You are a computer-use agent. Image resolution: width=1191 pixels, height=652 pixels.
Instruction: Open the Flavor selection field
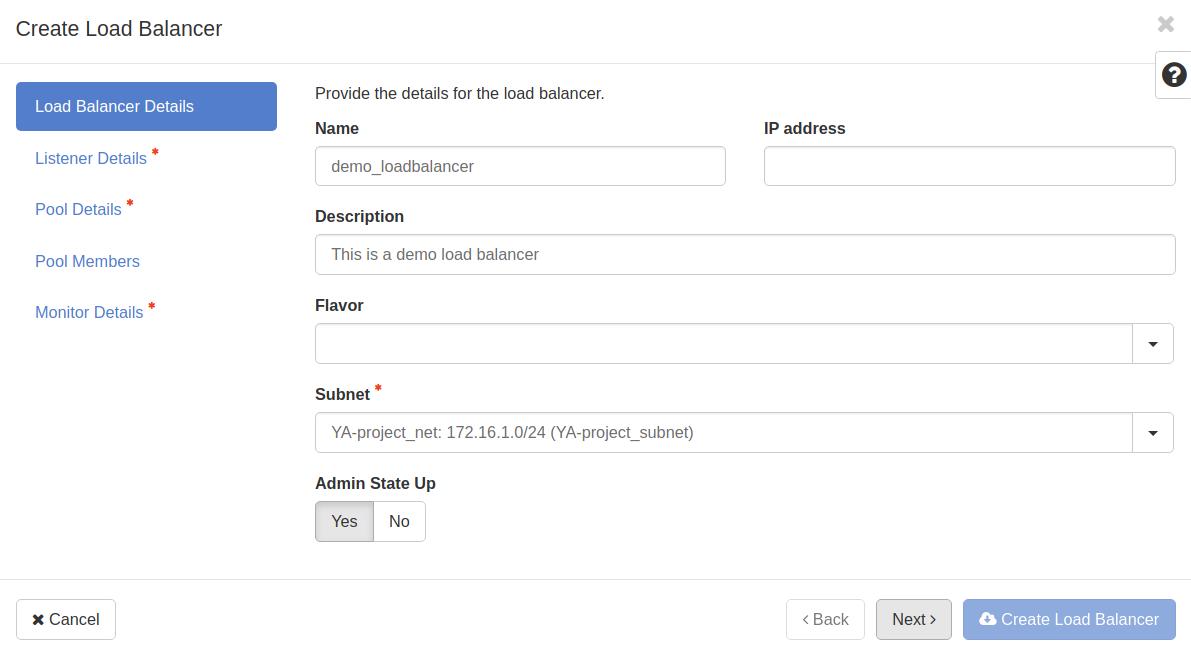click(723, 344)
